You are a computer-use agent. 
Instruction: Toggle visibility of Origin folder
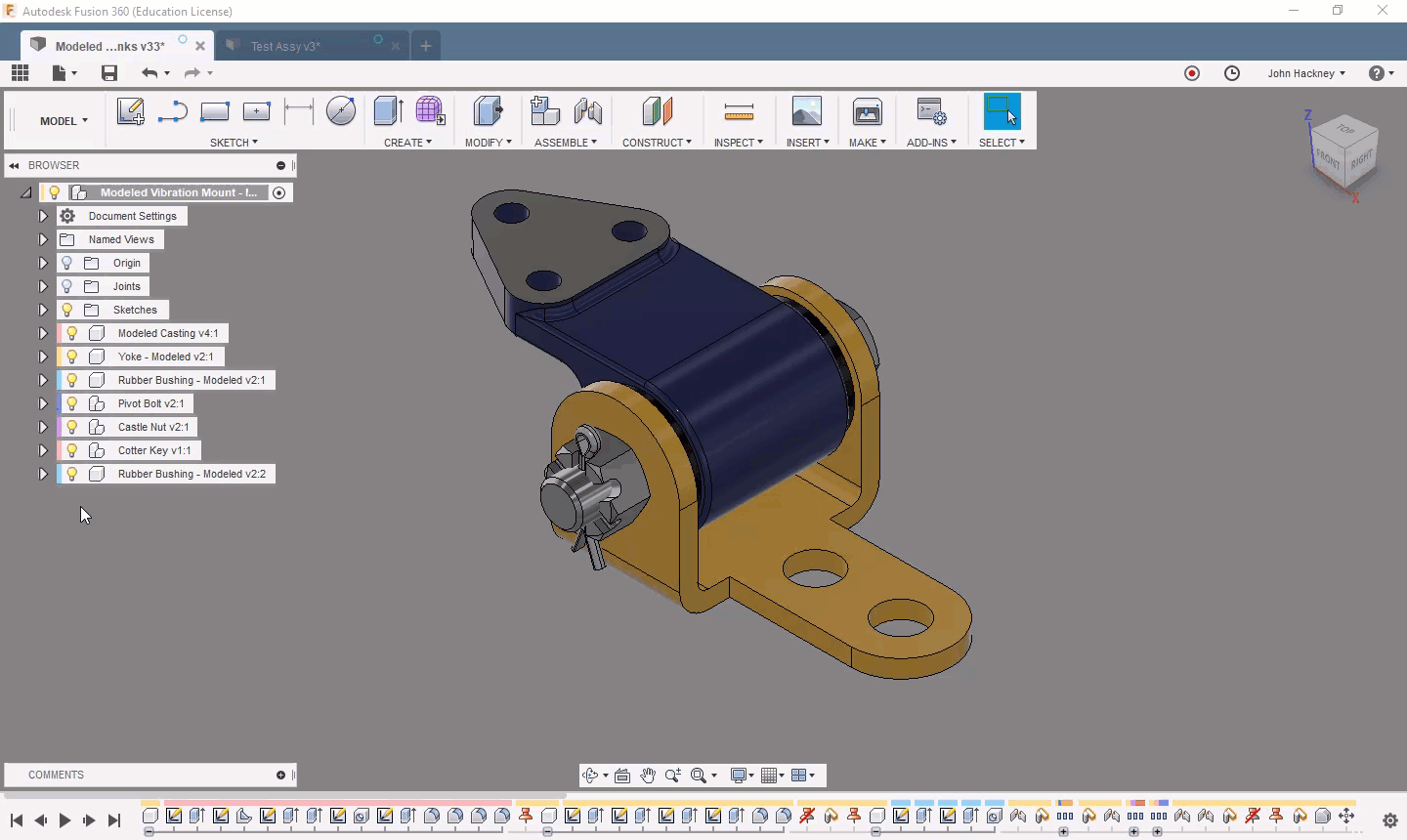coord(66,263)
